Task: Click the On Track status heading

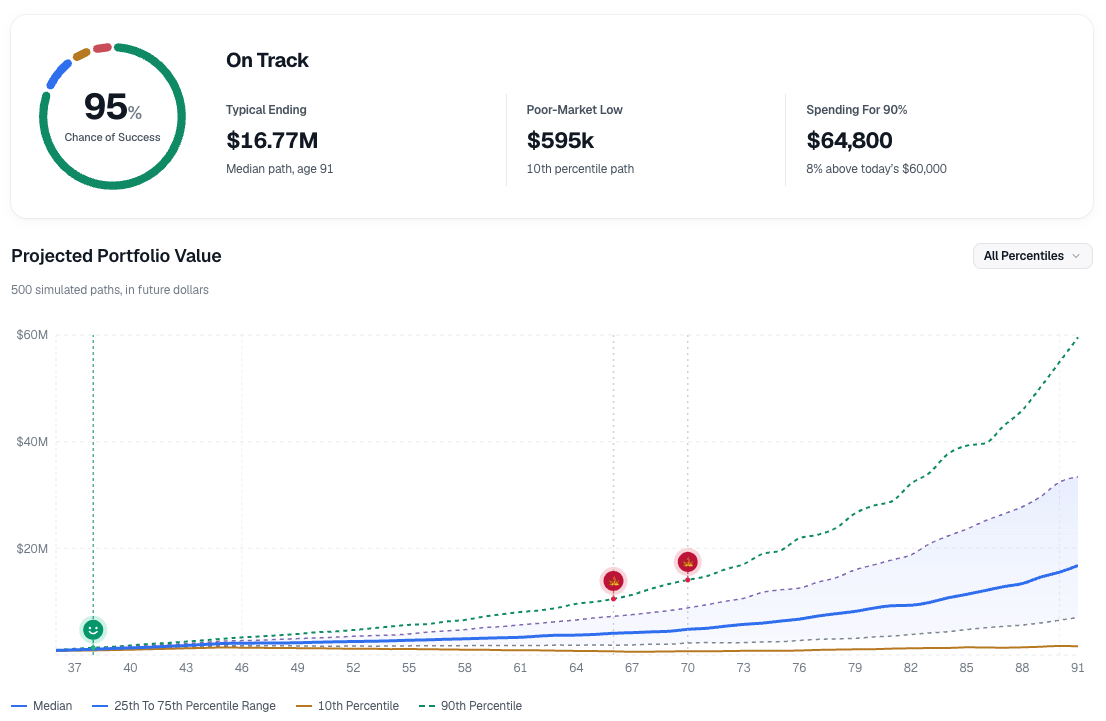Action: [x=267, y=61]
